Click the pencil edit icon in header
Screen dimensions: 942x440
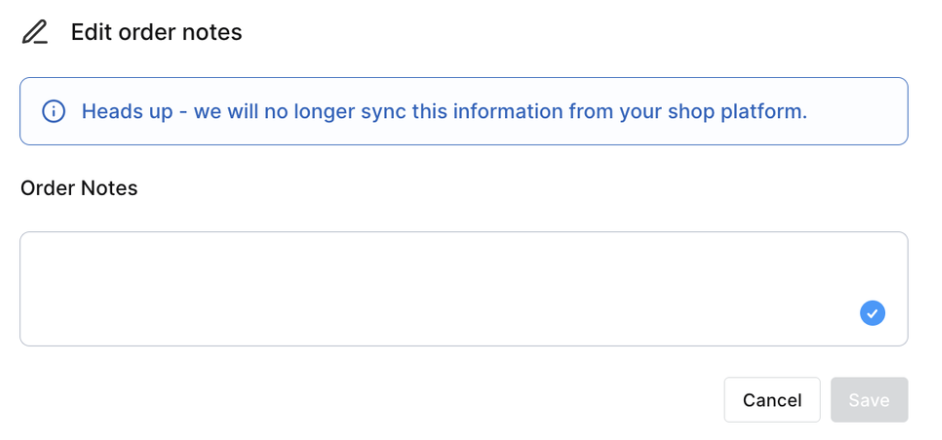point(35,32)
